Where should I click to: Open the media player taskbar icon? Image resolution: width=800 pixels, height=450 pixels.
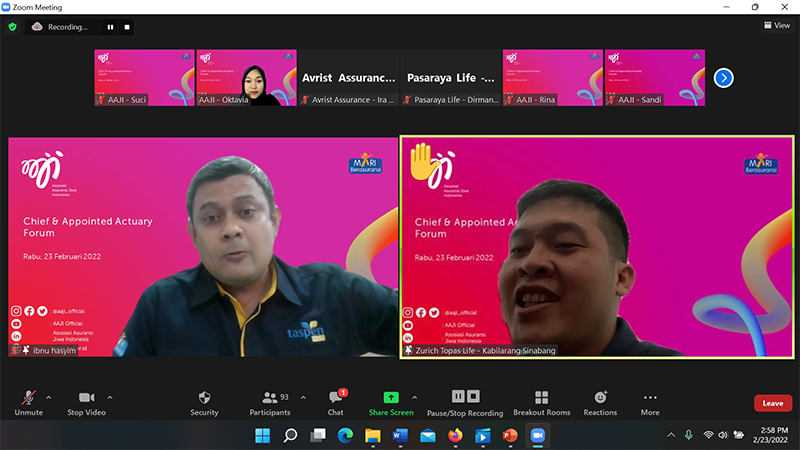483,436
